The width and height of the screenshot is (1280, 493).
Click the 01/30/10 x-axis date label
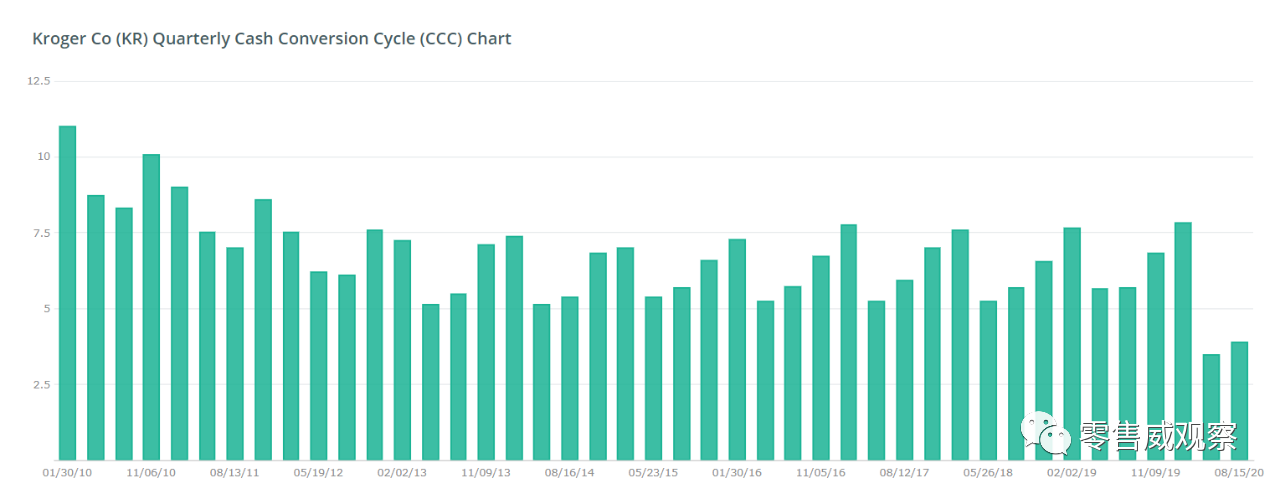click(67, 472)
